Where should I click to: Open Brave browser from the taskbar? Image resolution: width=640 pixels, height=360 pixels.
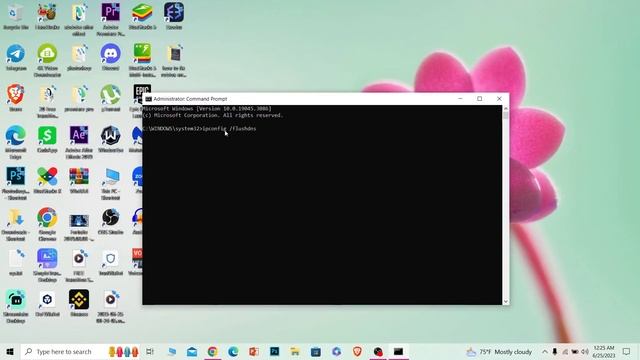point(357,351)
